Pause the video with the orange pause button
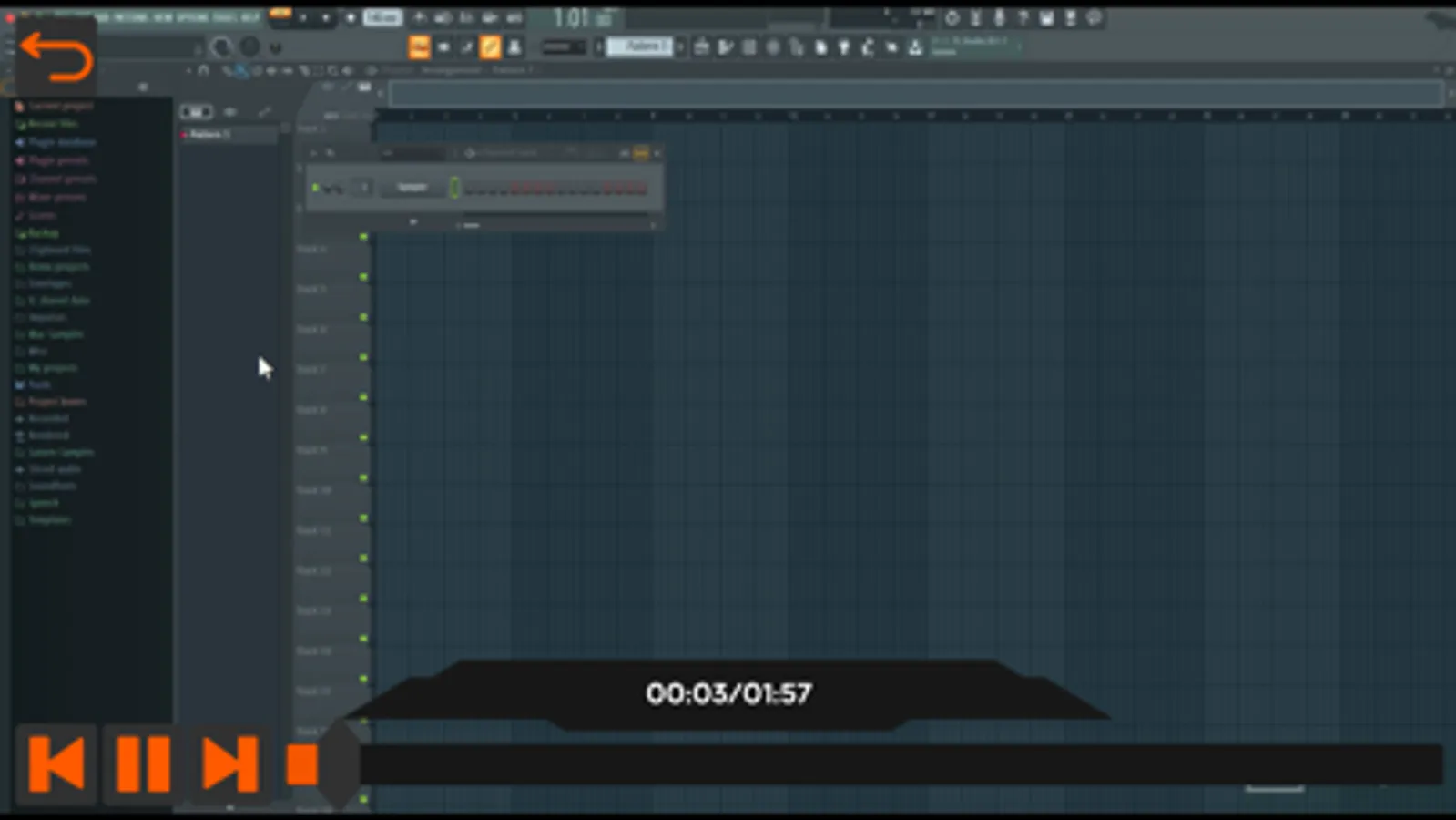1456x820 pixels. [x=143, y=764]
